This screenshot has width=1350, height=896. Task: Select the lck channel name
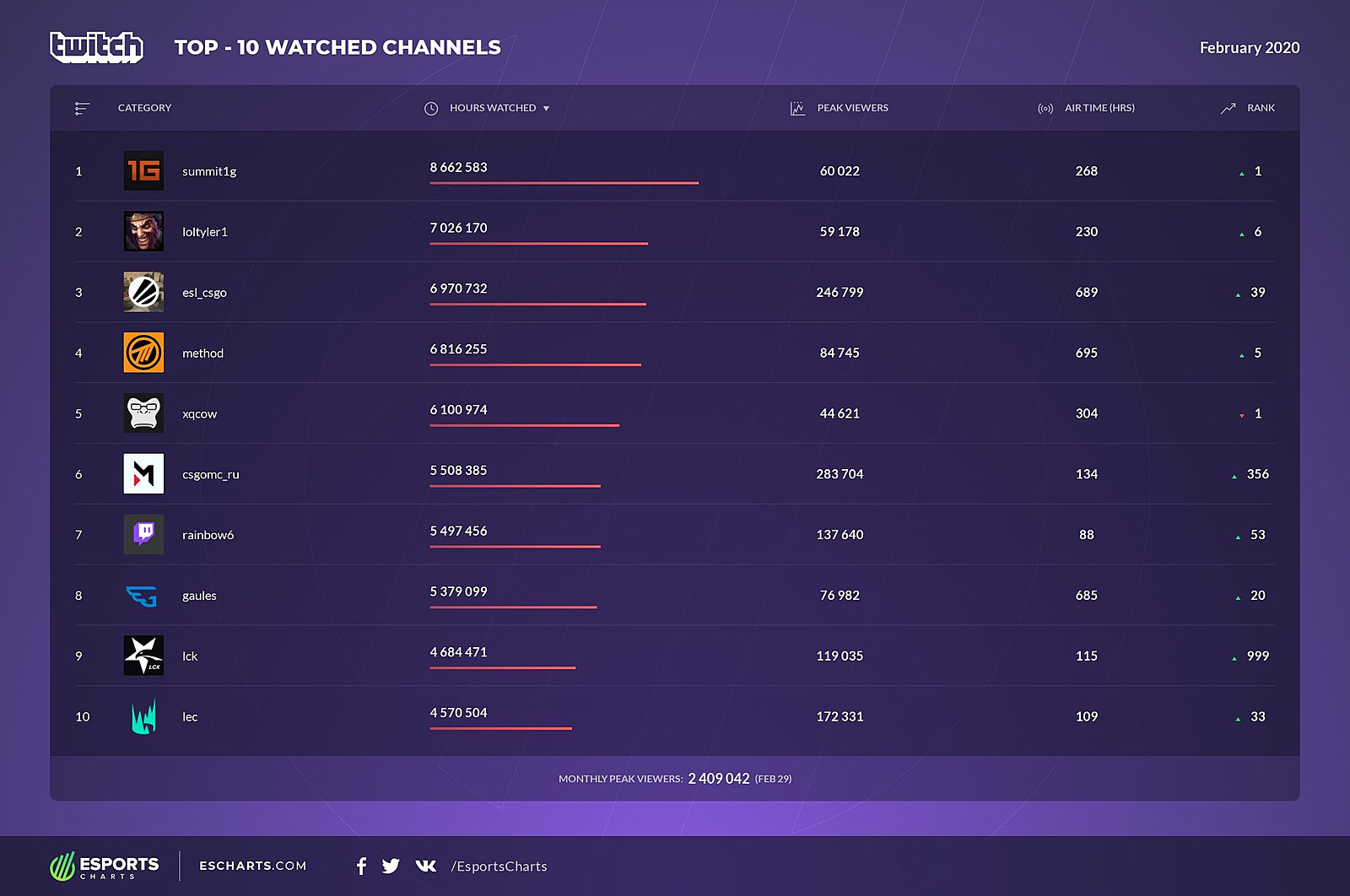pyautogui.click(x=190, y=656)
